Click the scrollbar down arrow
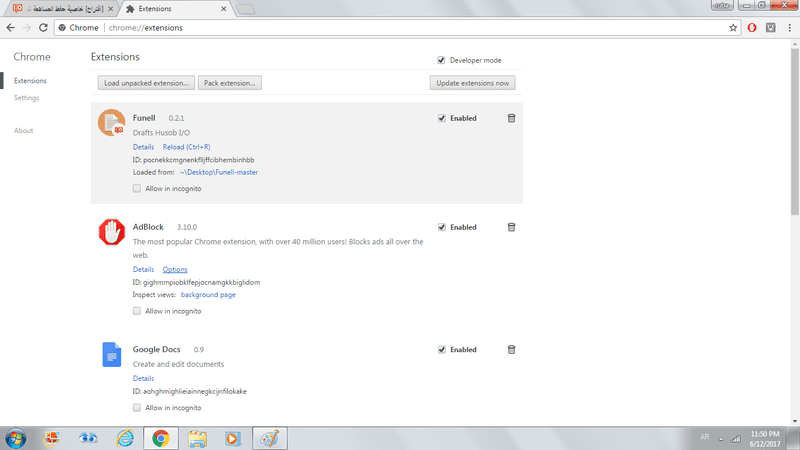Image resolution: width=800 pixels, height=450 pixels. point(795,421)
